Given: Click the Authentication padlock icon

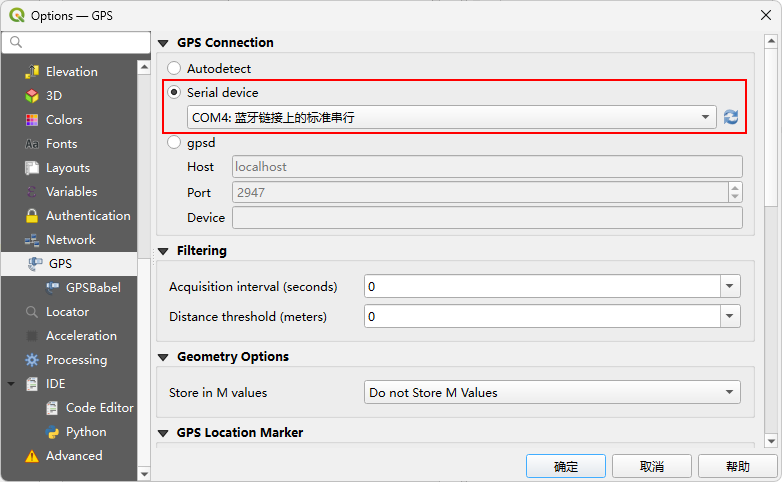Looking at the screenshot, I should [32, 216].
